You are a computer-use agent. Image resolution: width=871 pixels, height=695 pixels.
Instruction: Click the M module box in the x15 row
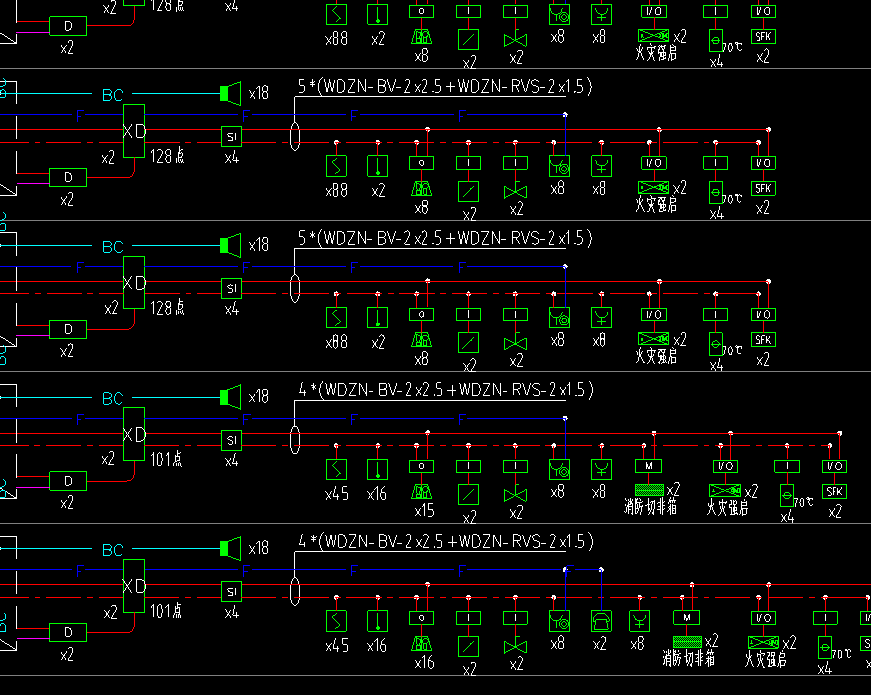[649, 466]
